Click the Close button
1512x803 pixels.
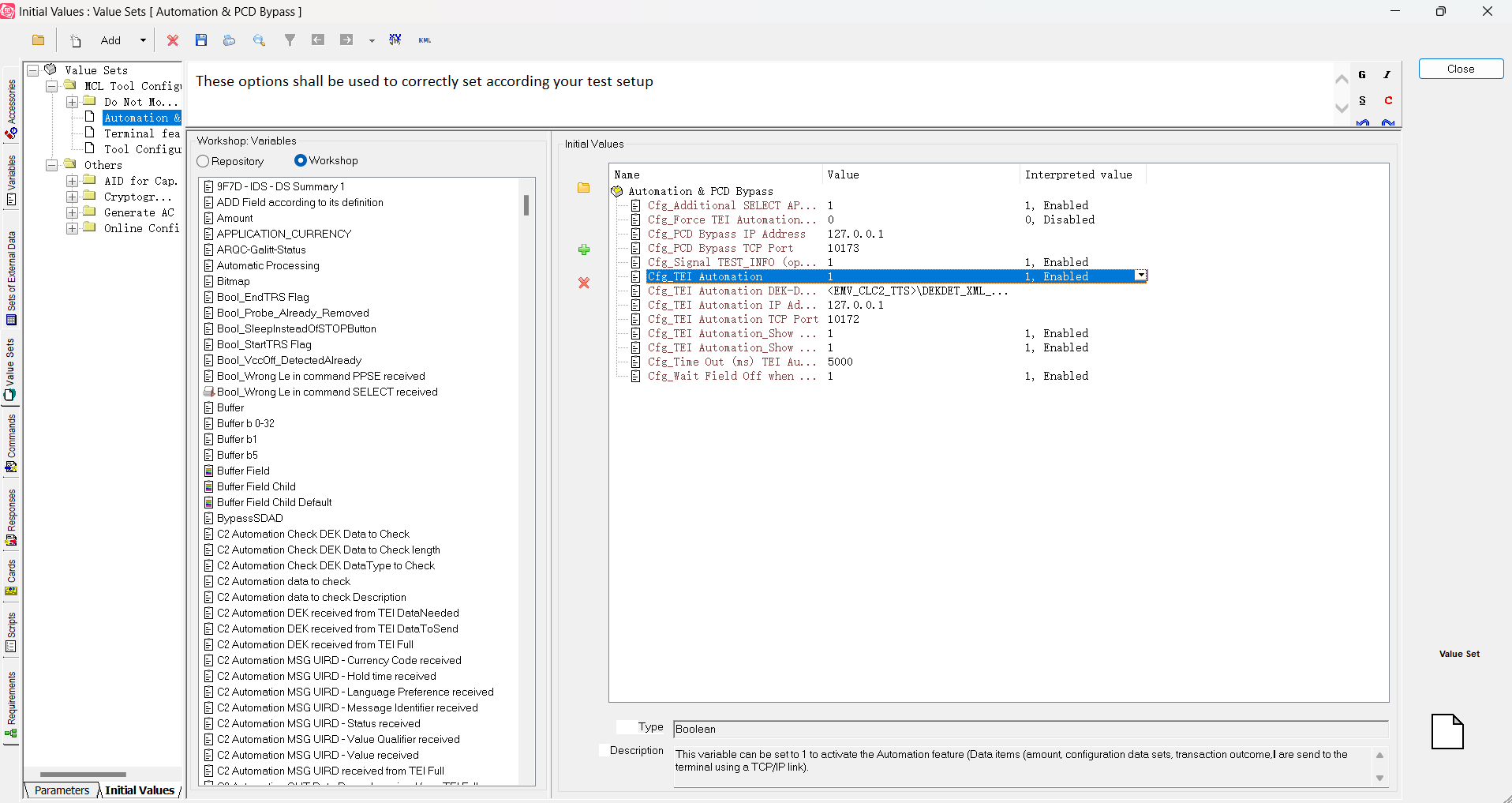coord(1461,69)
